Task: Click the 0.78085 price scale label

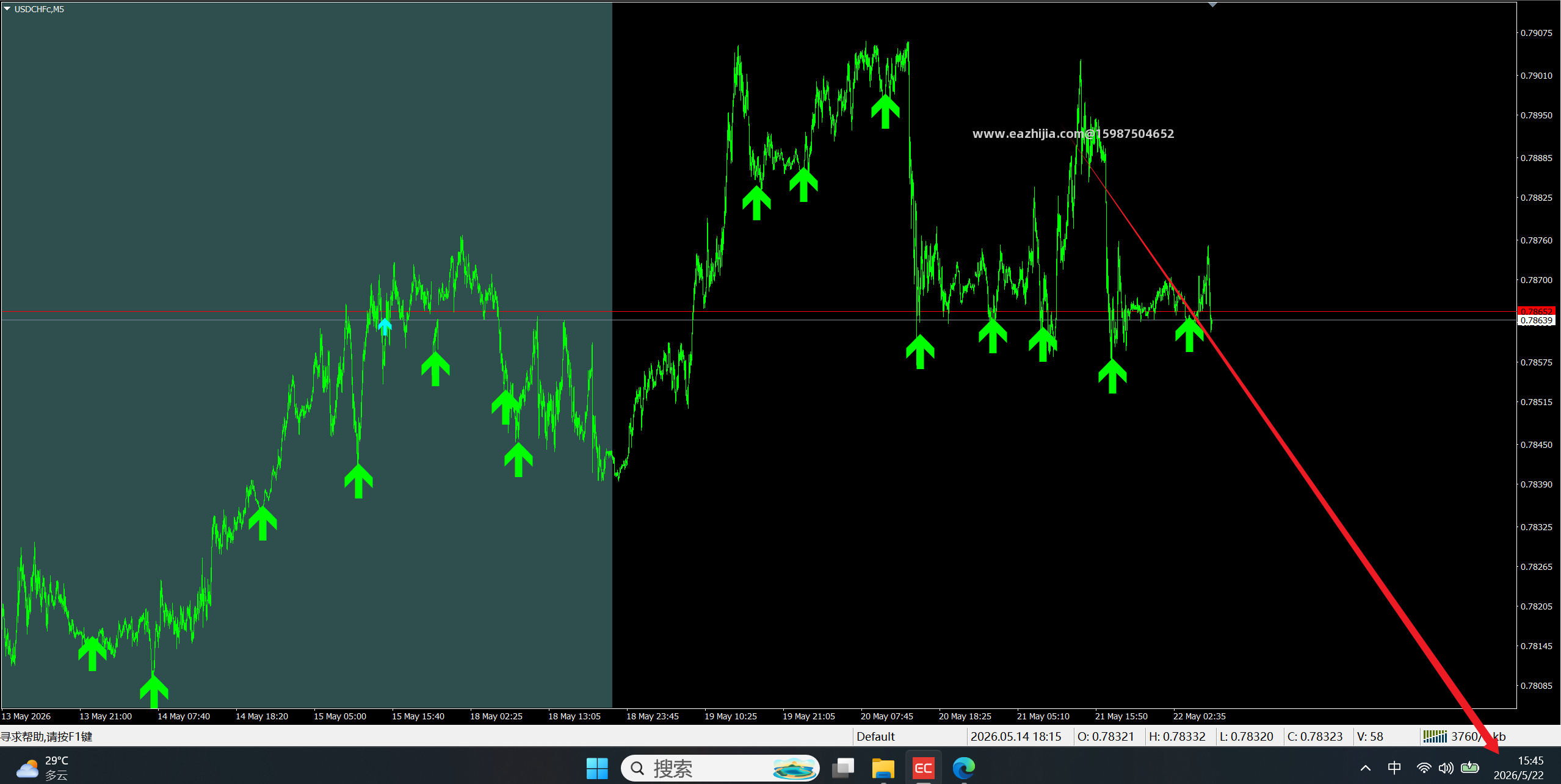Action: coord(1536,686)
